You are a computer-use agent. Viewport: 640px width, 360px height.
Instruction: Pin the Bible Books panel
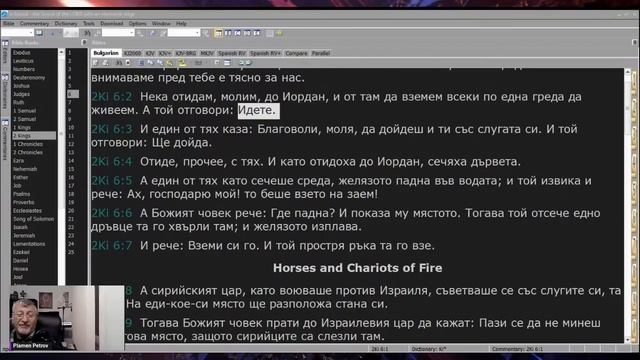point(84,42)
